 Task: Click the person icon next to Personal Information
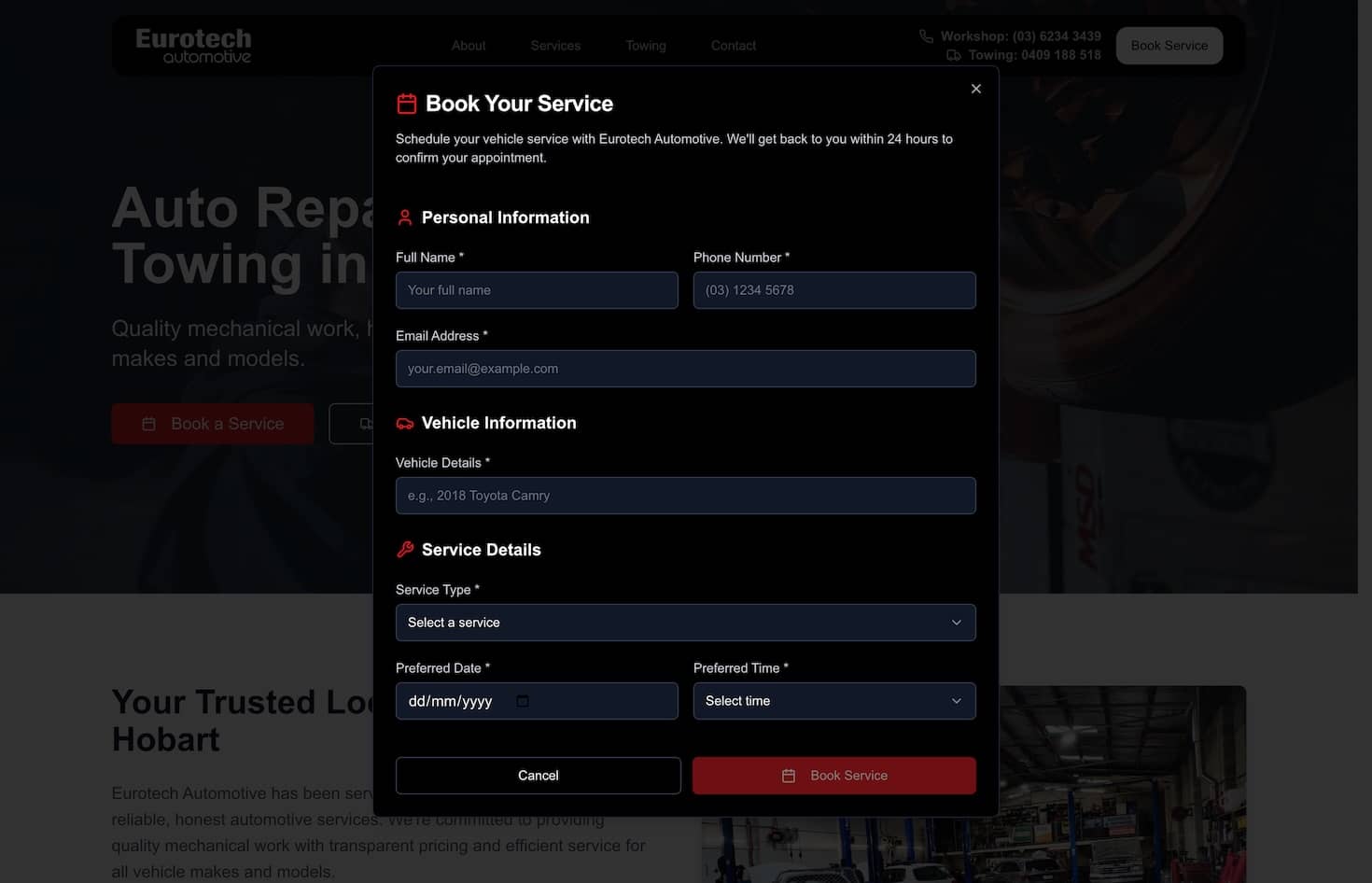point(404,217)
